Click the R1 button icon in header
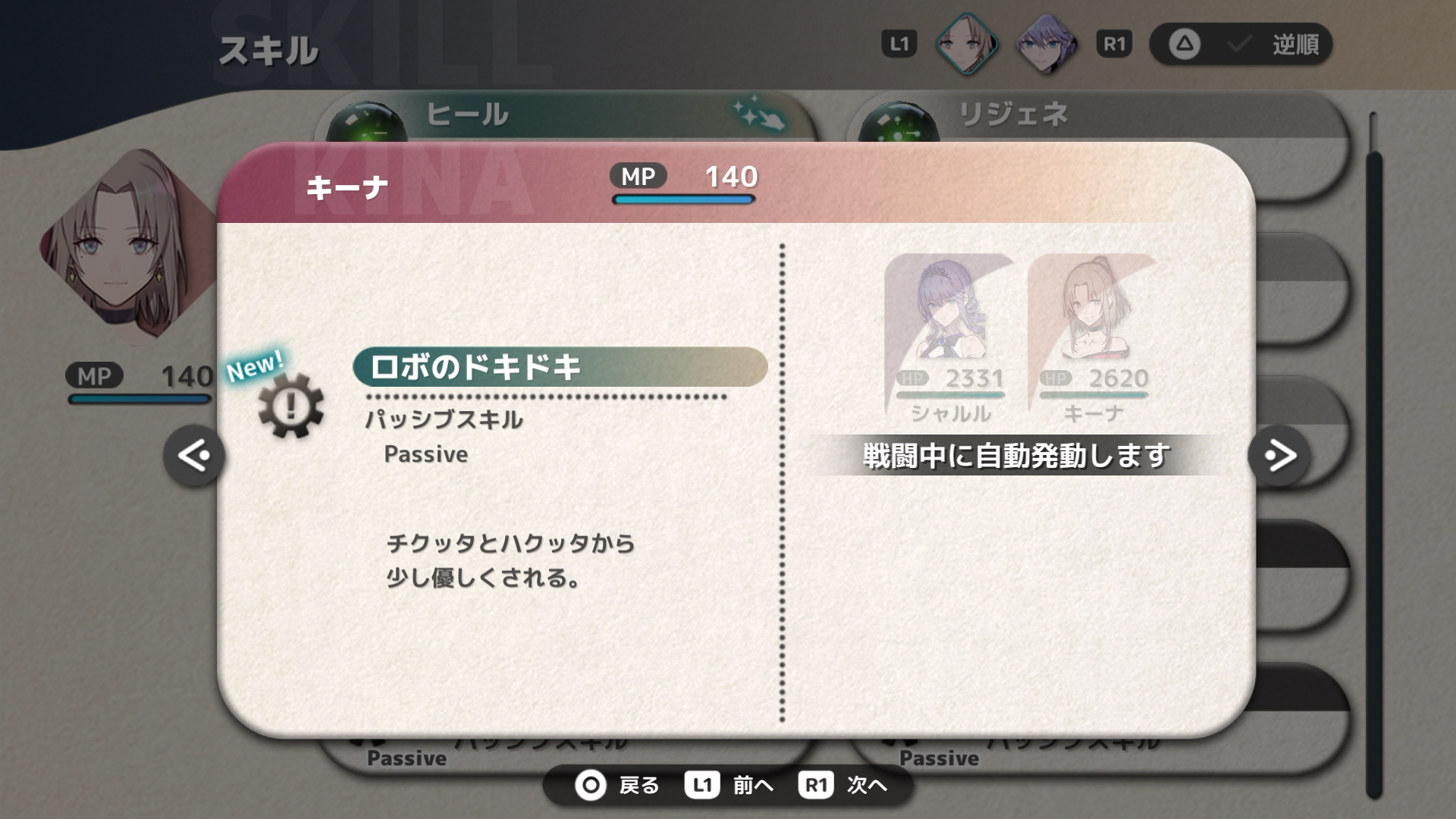This screenshot has width=1456, height=819. click(x=1114, y=44)
